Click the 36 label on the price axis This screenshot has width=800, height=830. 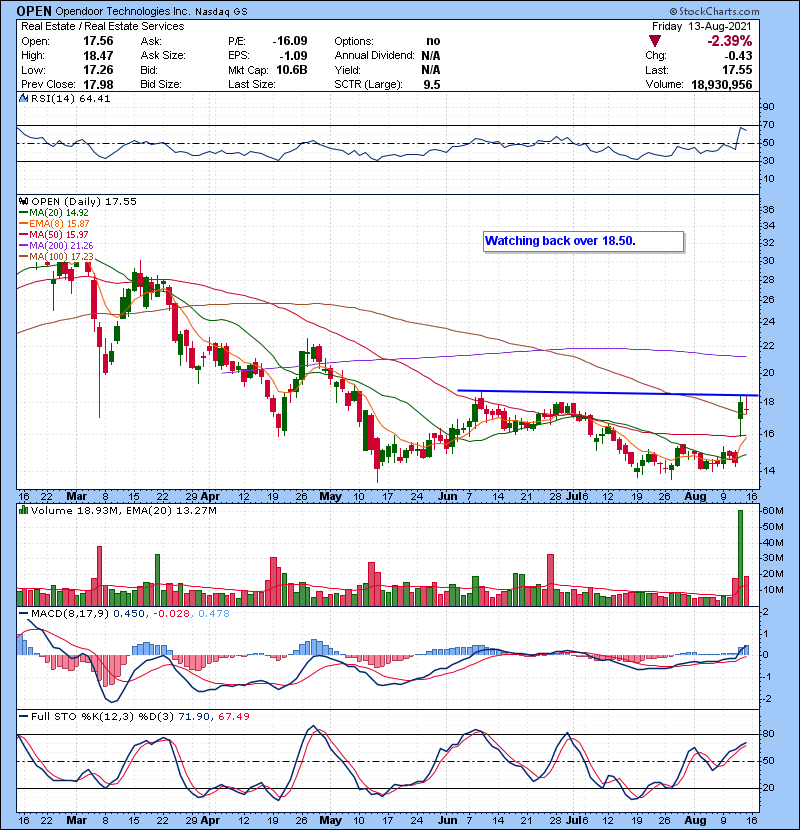point(768,210)
